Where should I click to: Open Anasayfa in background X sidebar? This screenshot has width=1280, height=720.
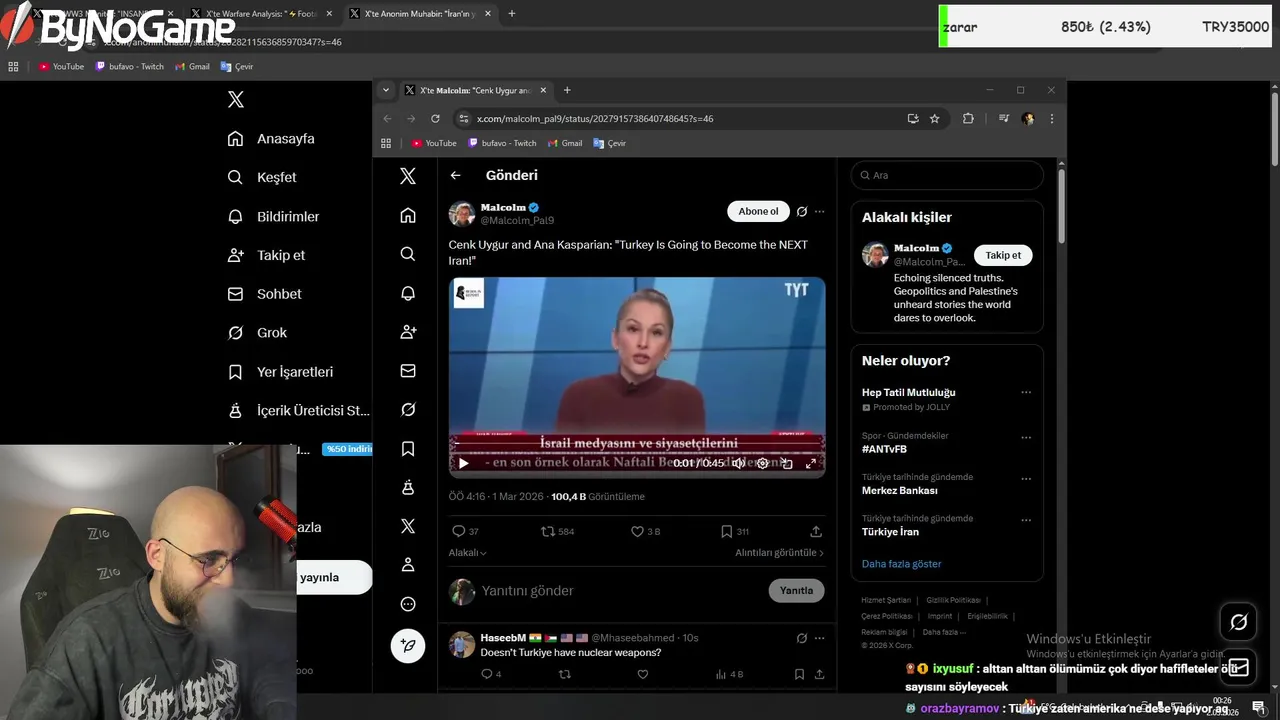click(271, 139)
